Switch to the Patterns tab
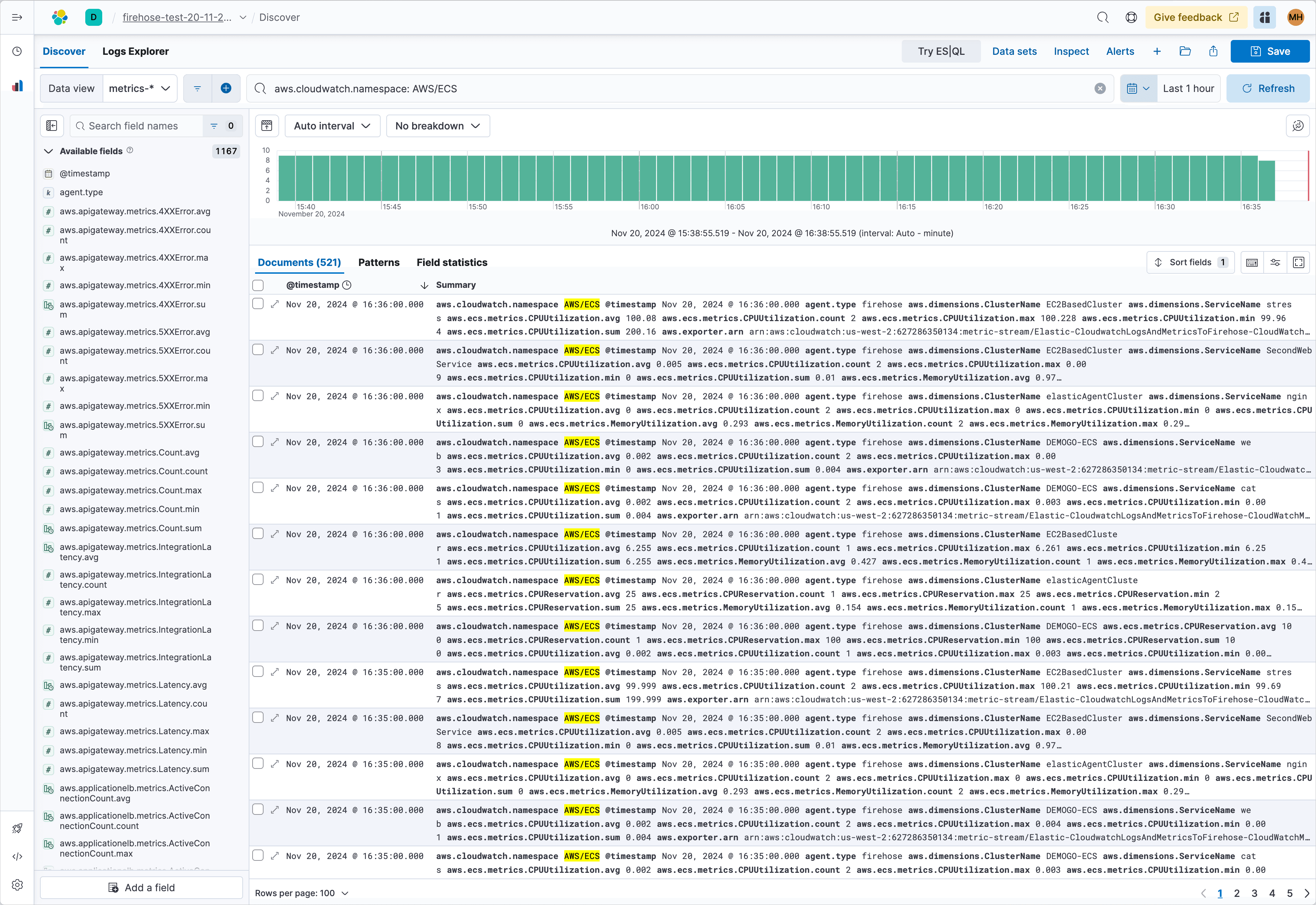1316x905 pixels. point(379,262)
